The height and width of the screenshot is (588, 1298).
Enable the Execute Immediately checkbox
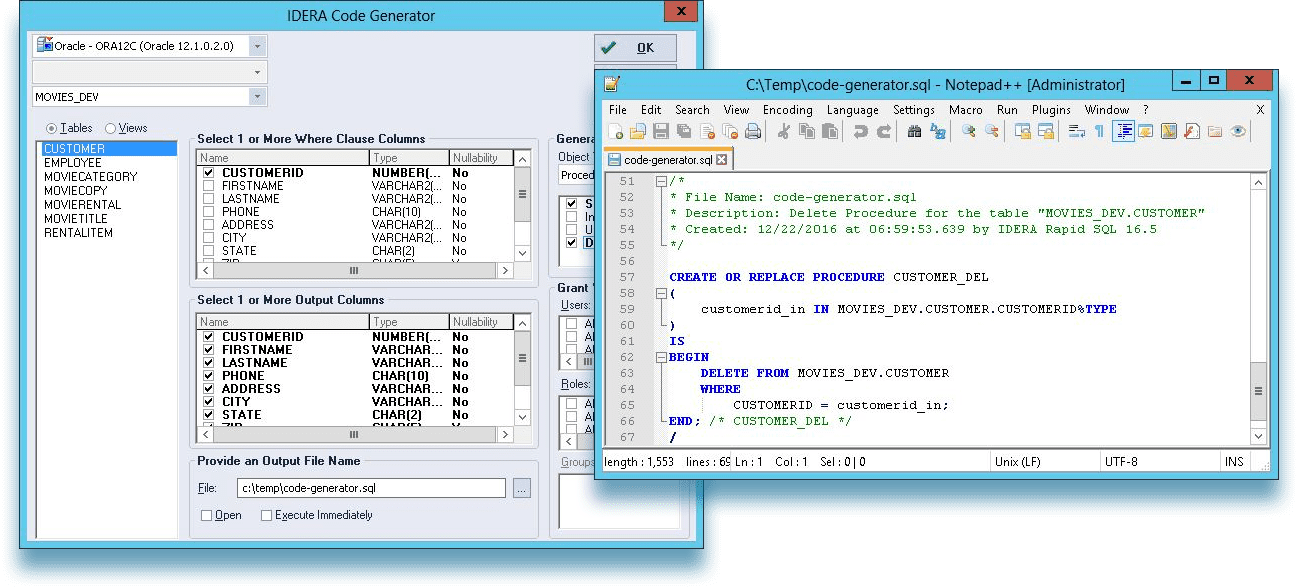[x=266, y=515]
